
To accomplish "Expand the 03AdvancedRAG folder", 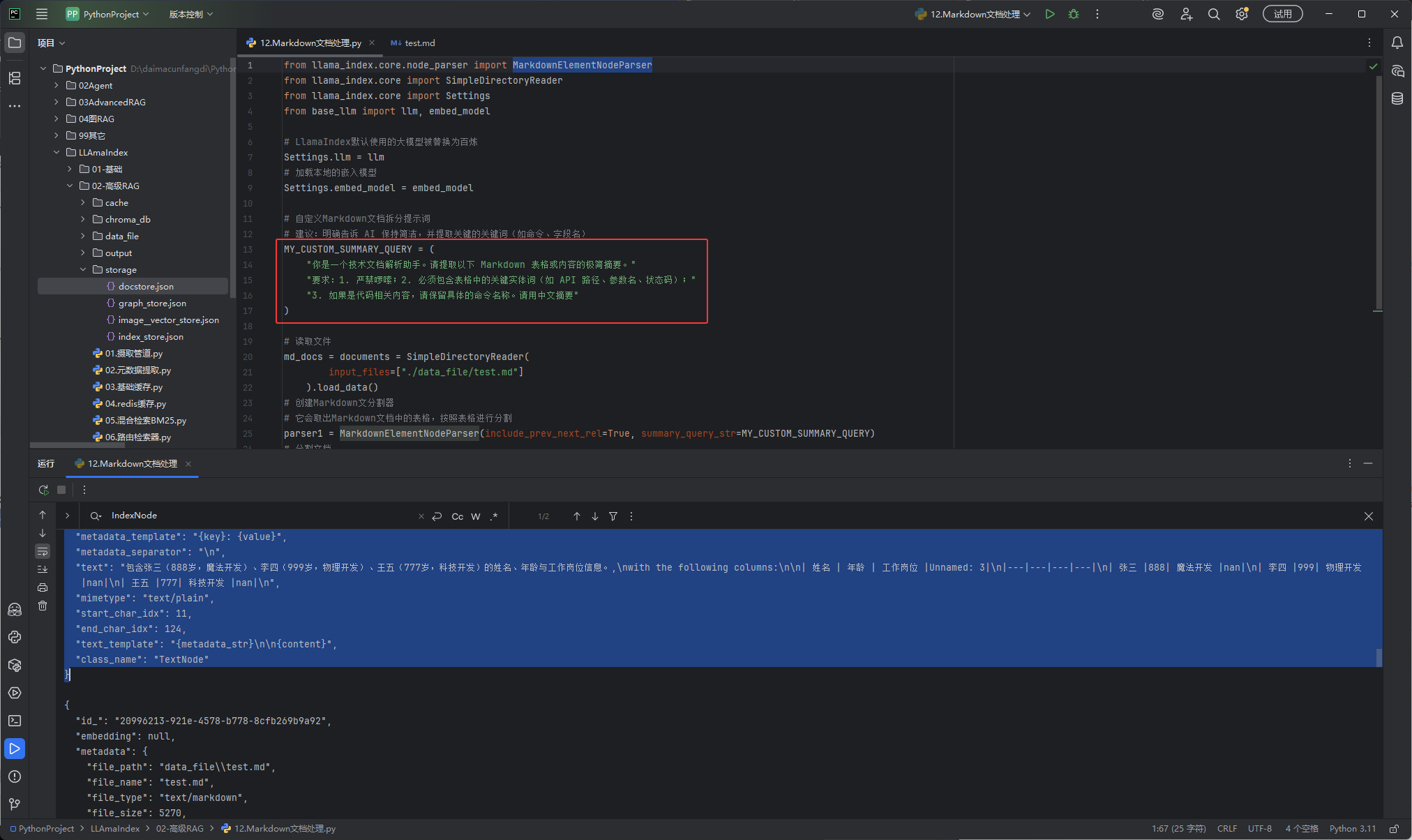I will click(x=57, y=102).
